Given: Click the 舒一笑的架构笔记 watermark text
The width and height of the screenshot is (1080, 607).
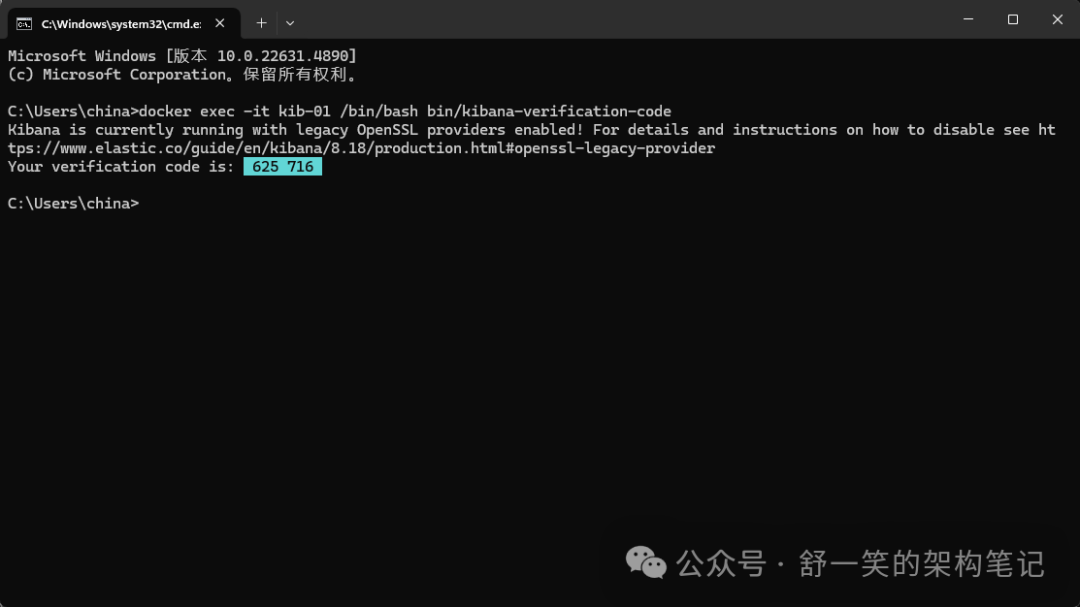Looking at the screenshot, I should pyautogui.click(x=922, y=564).
